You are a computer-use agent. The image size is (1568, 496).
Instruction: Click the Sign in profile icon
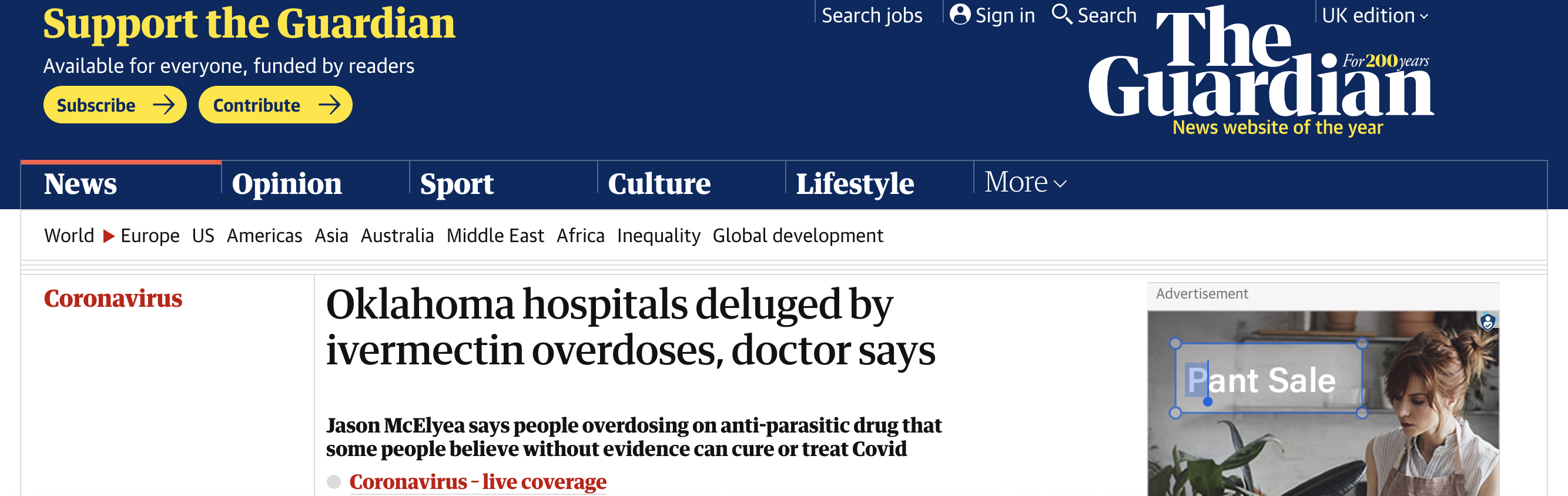959,15
